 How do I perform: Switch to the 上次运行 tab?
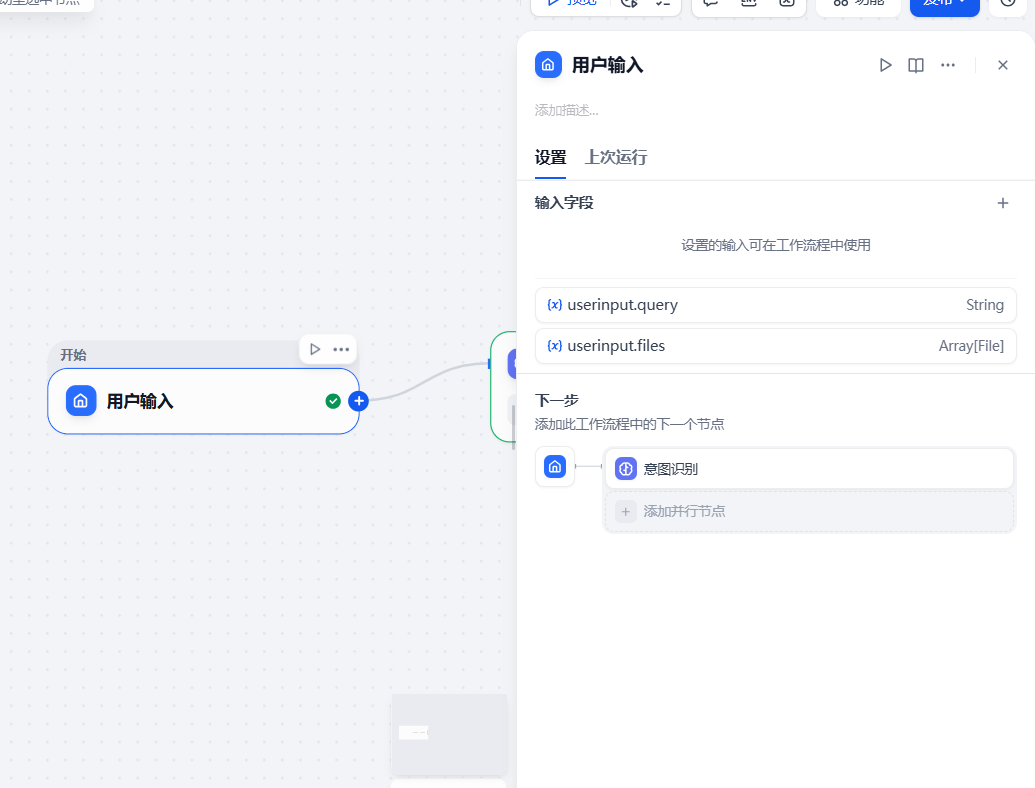coord(615,158)
